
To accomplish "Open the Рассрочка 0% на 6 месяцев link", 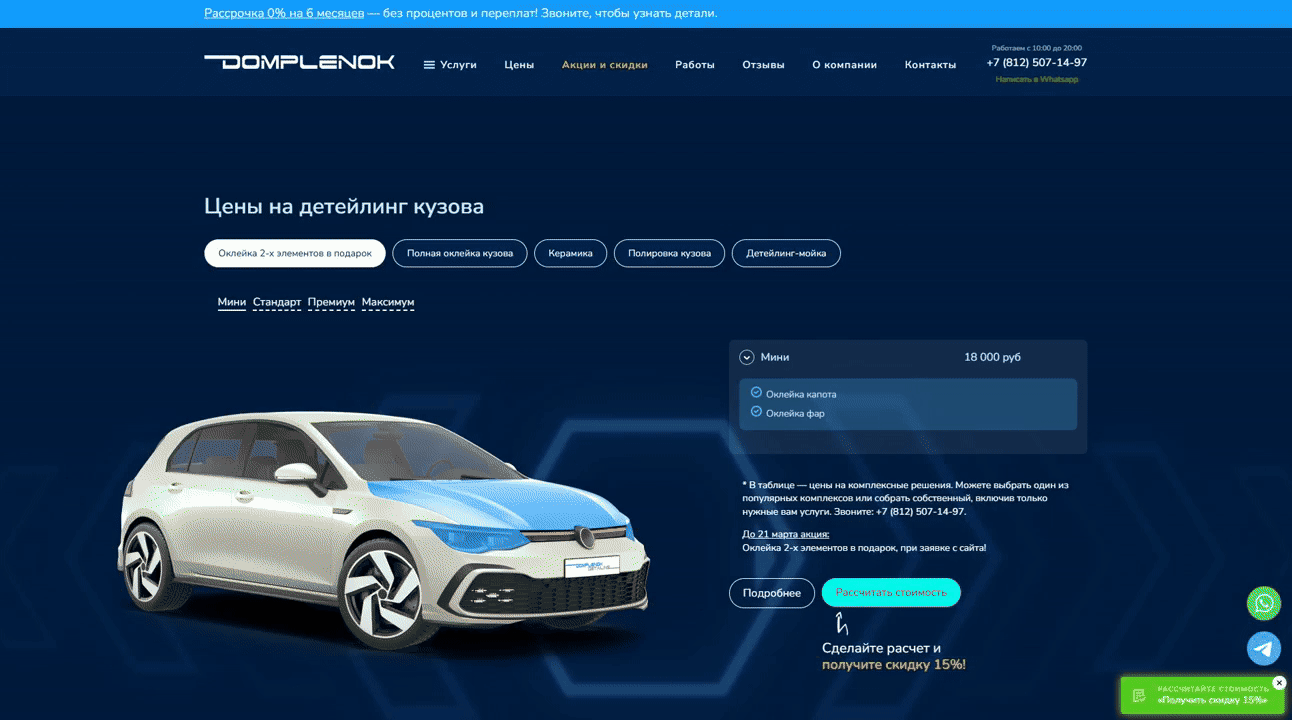I will pos(284,13).
